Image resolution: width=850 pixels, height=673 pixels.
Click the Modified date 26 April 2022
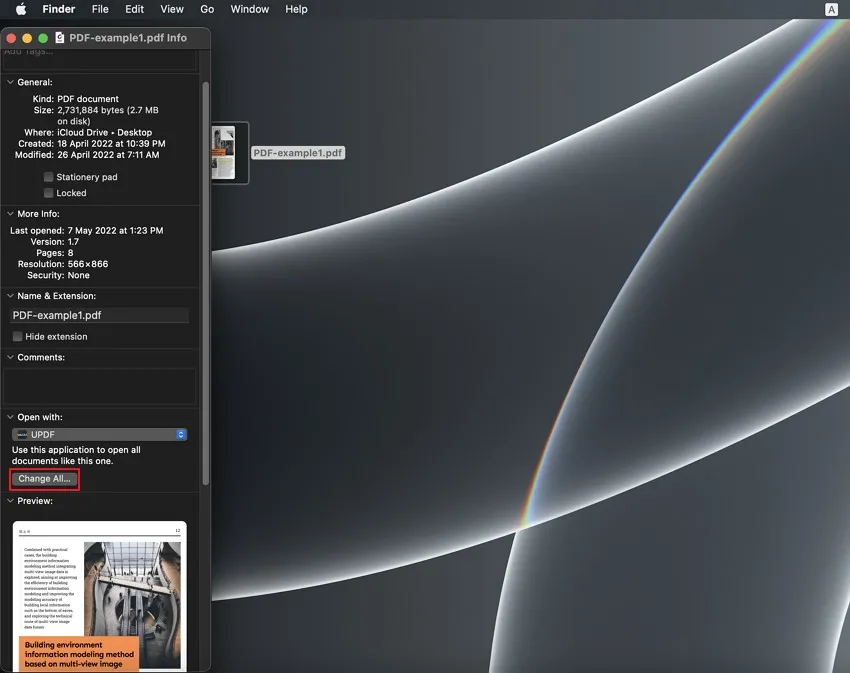tap(108, 155)
